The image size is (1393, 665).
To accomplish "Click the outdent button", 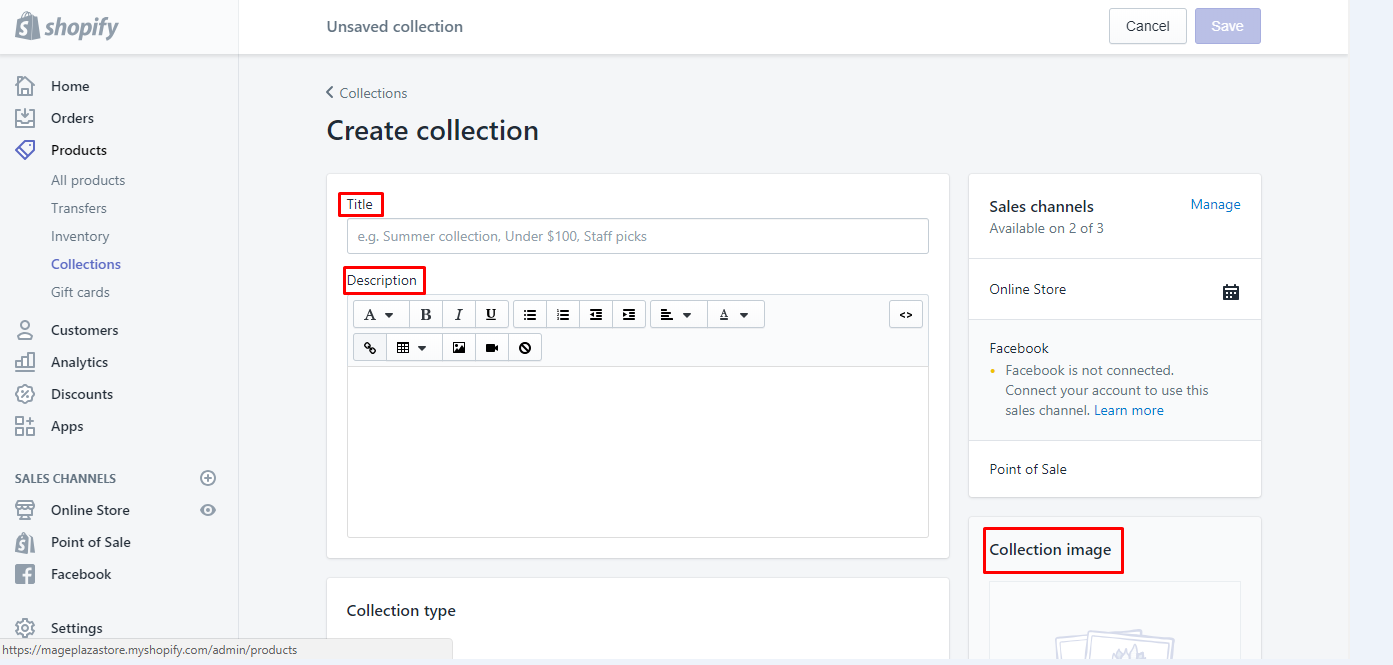I will pyautogui.click(x=596, y=314).
